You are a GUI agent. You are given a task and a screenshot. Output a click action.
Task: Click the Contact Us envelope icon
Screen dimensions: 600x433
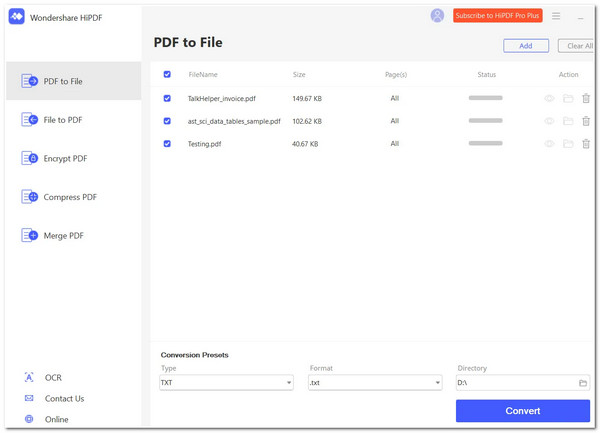(x=29, y=398)
